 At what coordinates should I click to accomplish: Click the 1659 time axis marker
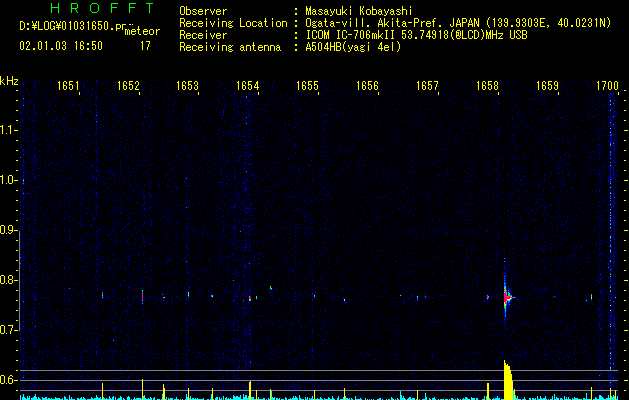[547, 86]
